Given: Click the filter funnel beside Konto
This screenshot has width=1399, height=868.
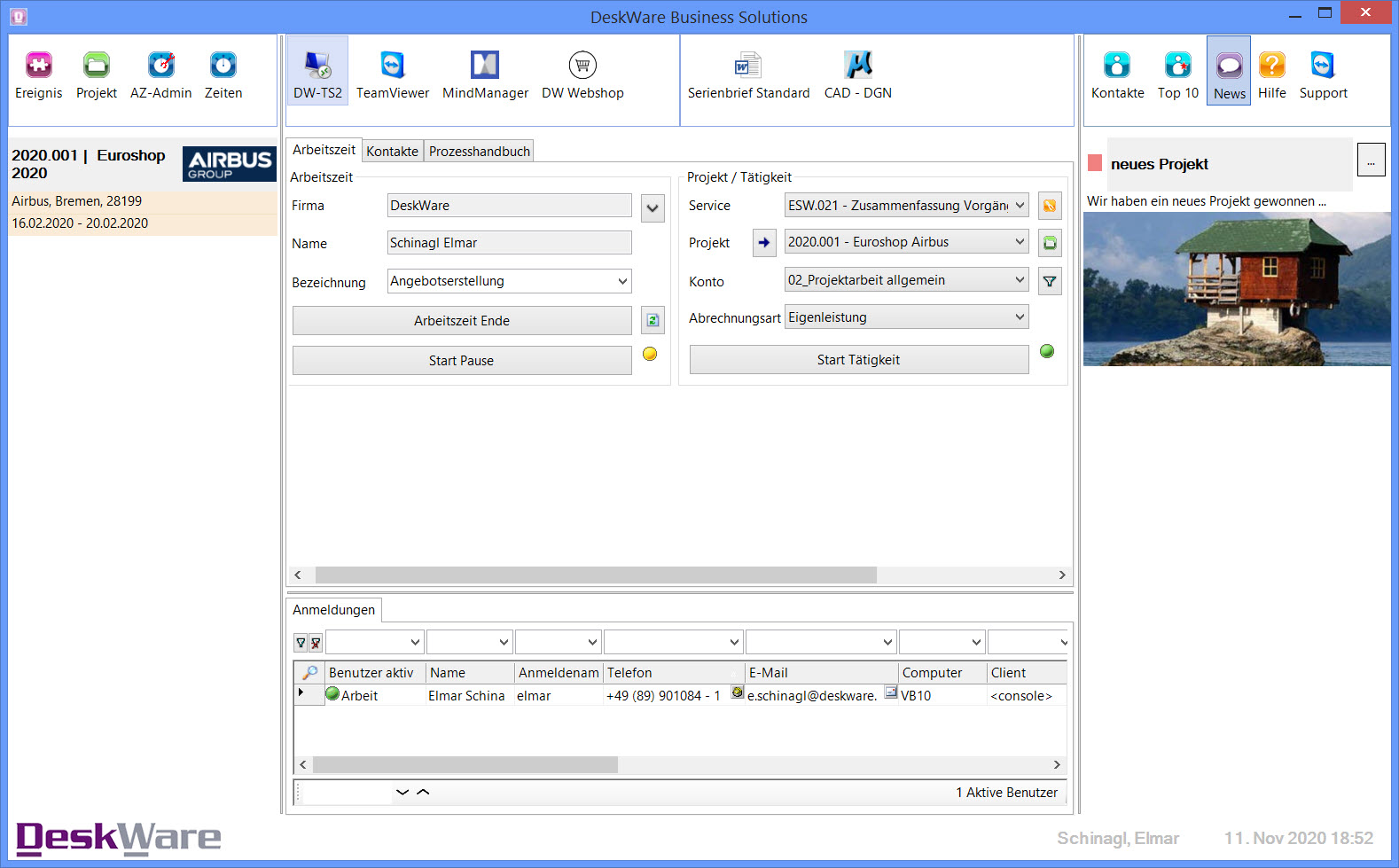Looking at the screenshot, I should point(1050,281).
